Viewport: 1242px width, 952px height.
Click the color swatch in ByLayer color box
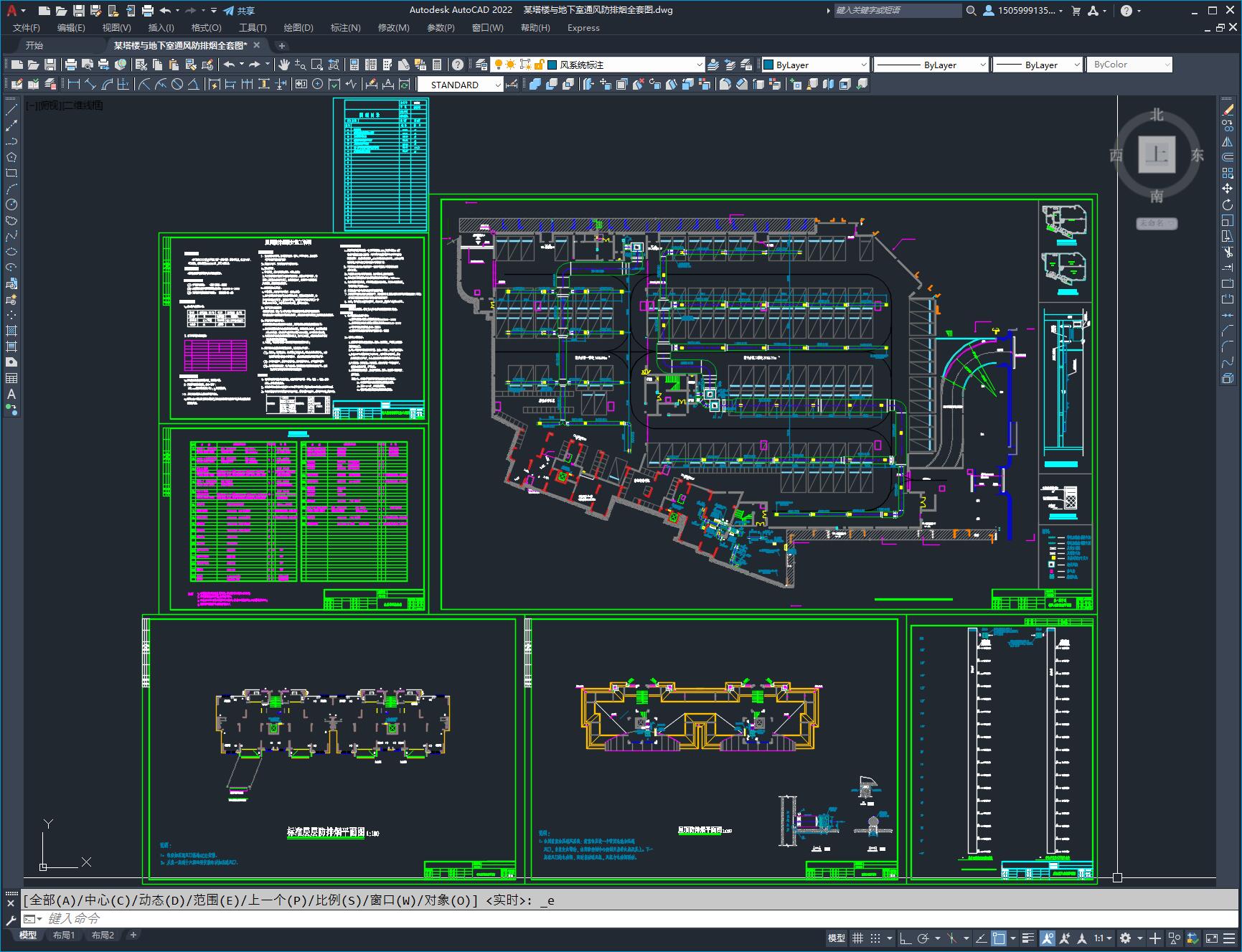[768, 65]
